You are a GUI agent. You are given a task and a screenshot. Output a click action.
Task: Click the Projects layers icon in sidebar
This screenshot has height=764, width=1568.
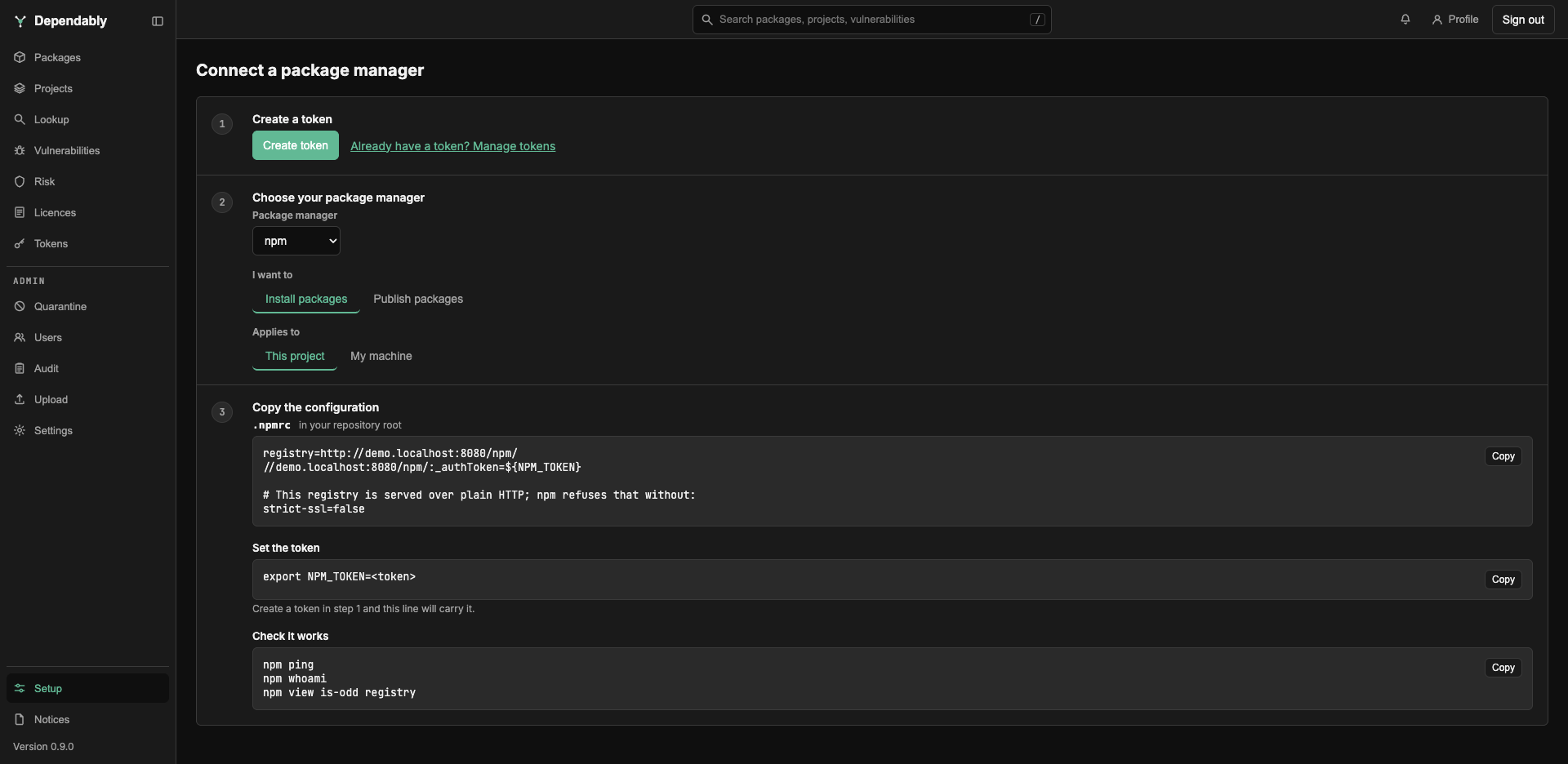pyautogui.click(x=20, y=88)
